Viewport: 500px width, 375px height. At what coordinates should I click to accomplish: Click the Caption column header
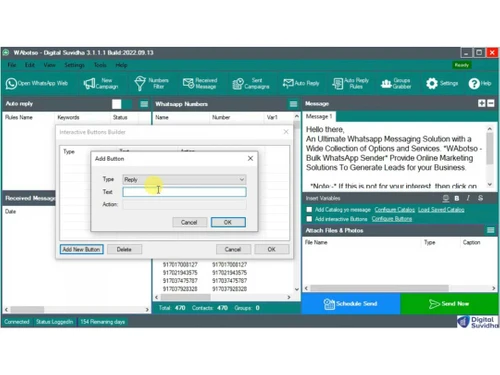[471, 242]
